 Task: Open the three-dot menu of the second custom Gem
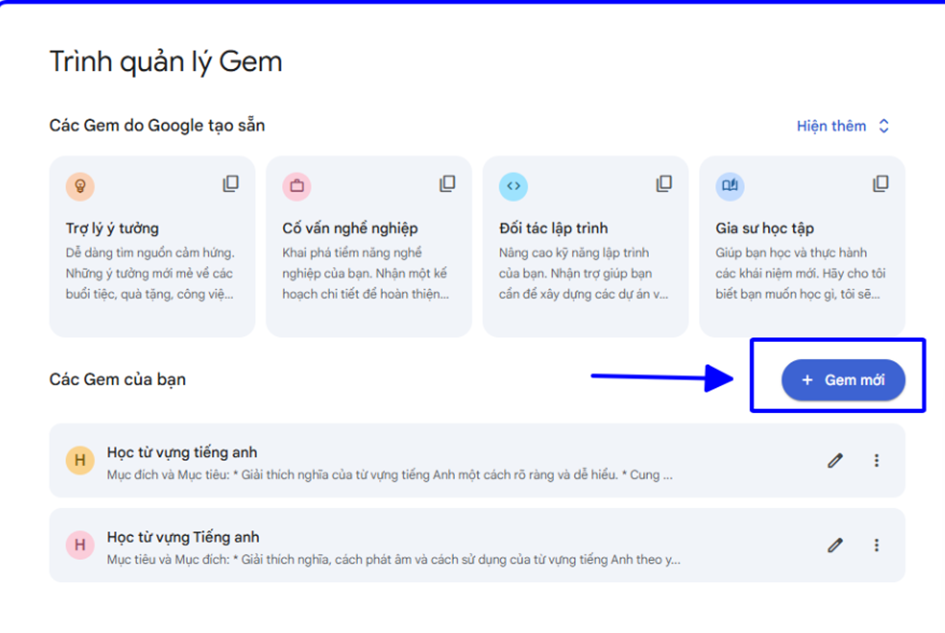click(x=877, y=545)
